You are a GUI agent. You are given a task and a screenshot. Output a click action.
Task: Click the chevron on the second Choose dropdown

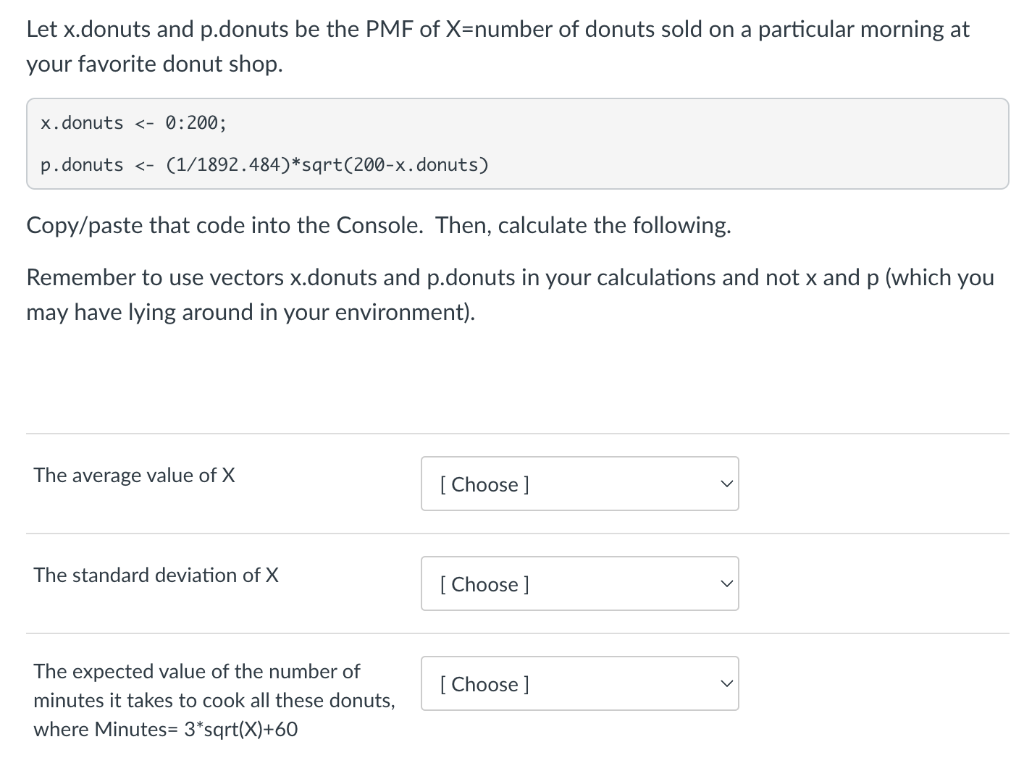pyautogui.click(x=725, y=583)
